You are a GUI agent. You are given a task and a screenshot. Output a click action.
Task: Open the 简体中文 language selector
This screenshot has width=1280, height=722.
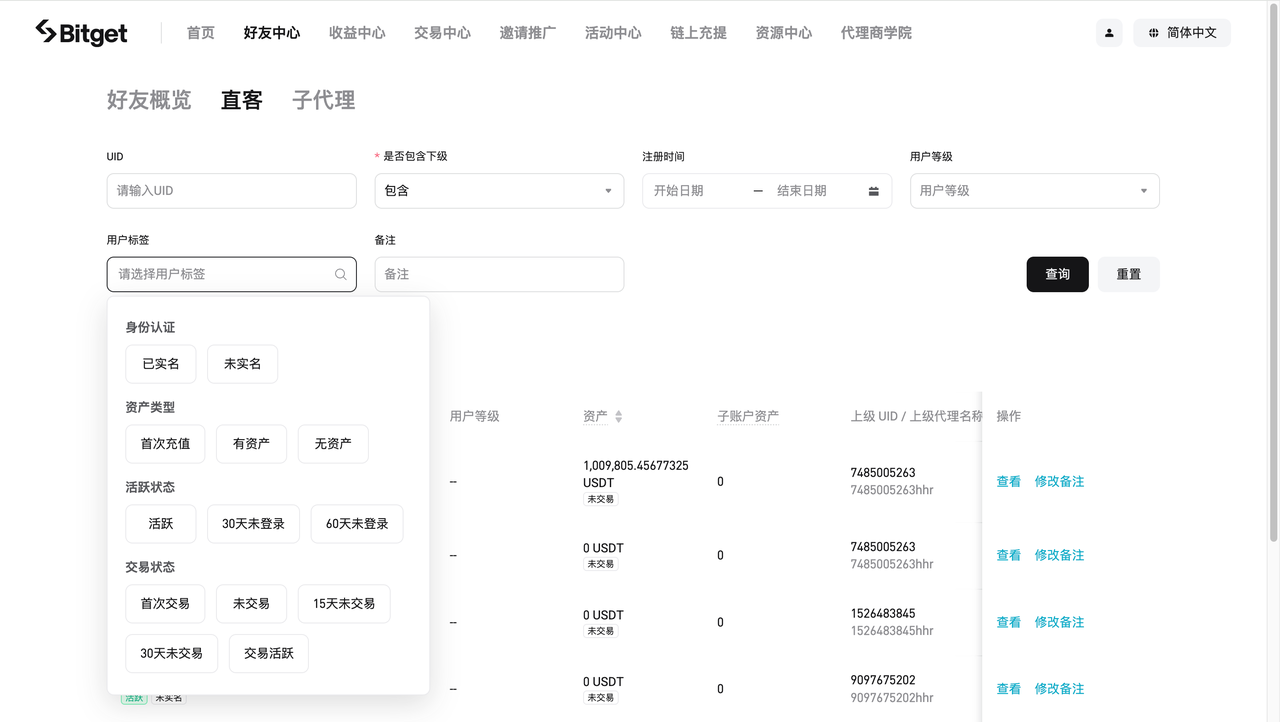[x=1182, y=33]
